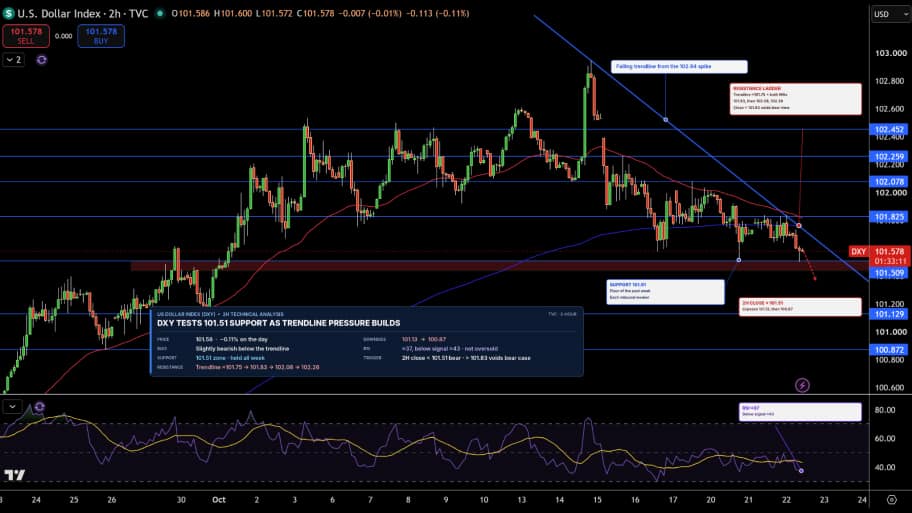Viewport: 912px width, 513px height.
Task: Click the 0.000 spread value
Action: pos(63,36)
